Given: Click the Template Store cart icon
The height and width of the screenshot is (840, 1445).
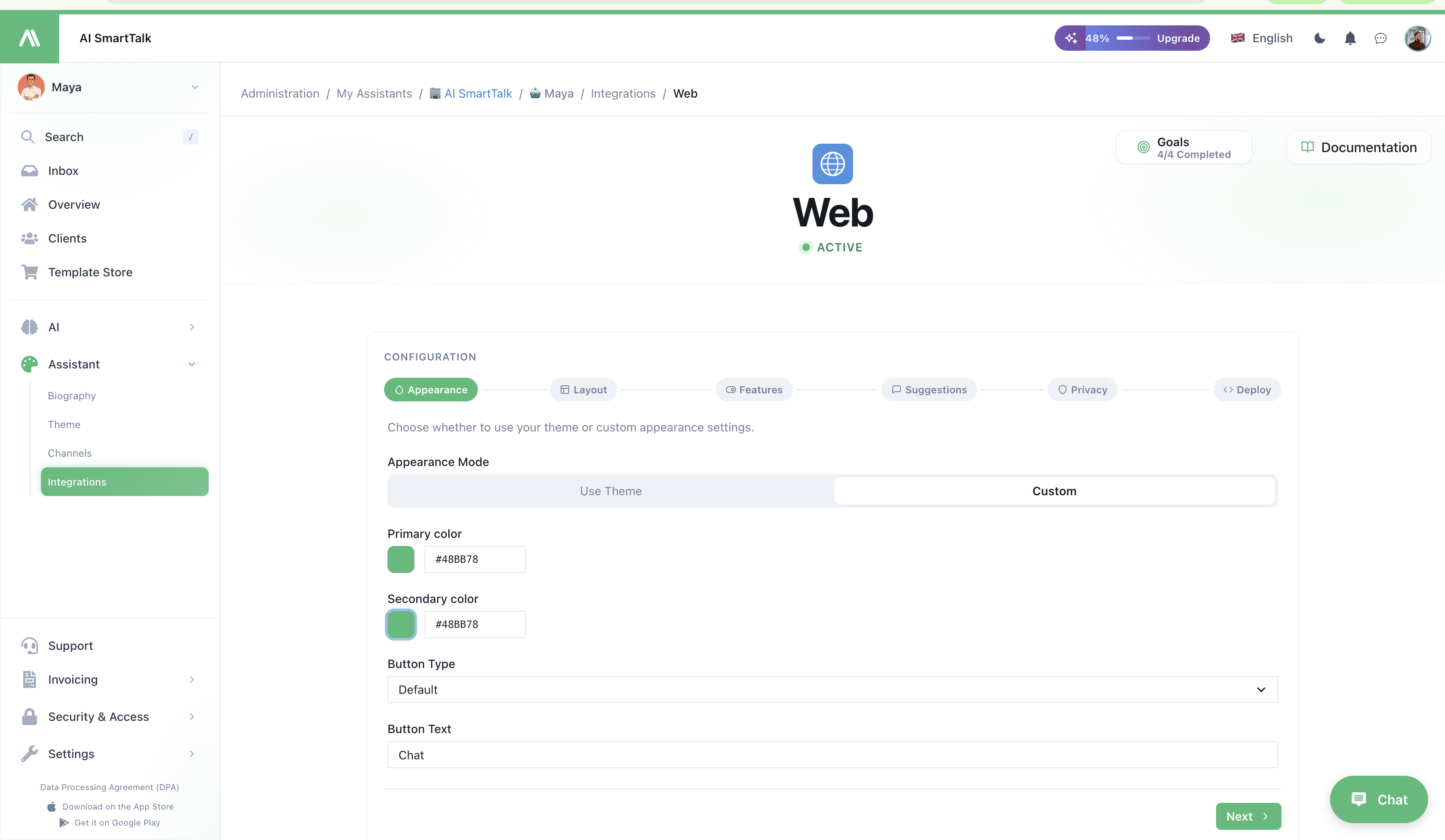Looking at the screenshot, I should coord(29,273).
